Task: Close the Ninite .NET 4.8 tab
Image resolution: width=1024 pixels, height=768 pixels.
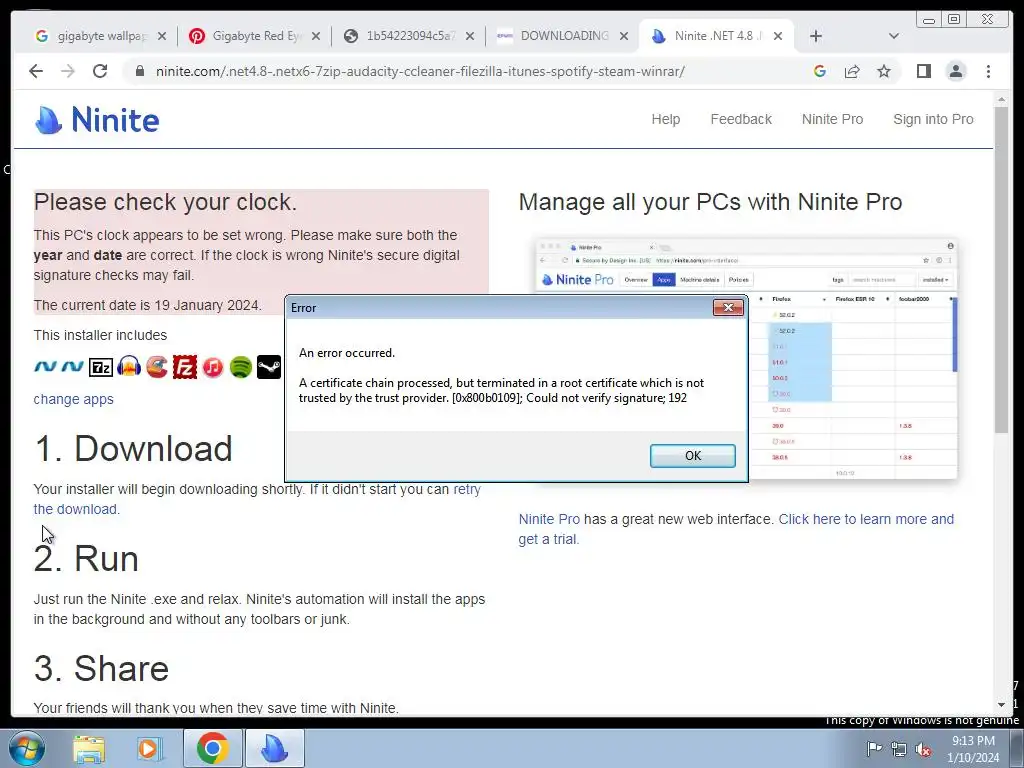Action: point(778,36)
